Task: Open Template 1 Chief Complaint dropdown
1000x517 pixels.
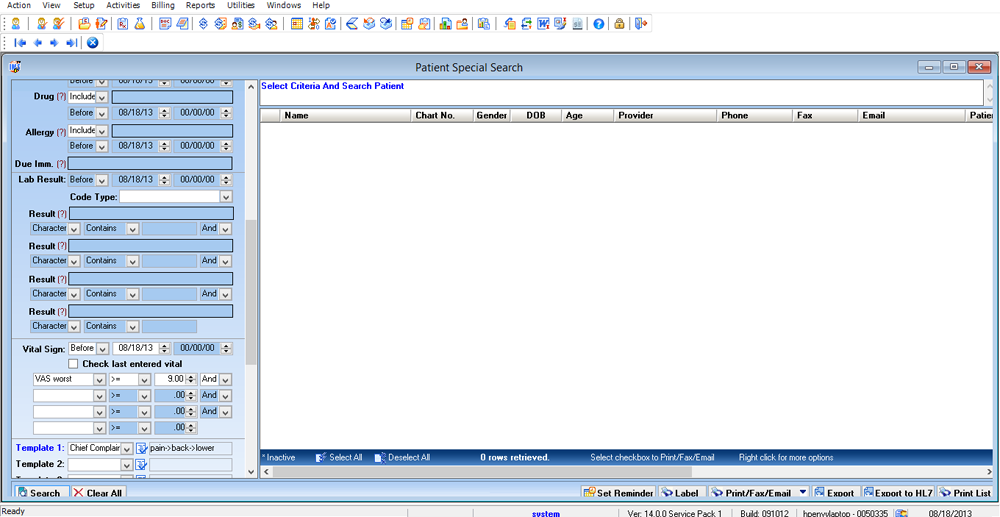Action: click(x=127, y=448)
